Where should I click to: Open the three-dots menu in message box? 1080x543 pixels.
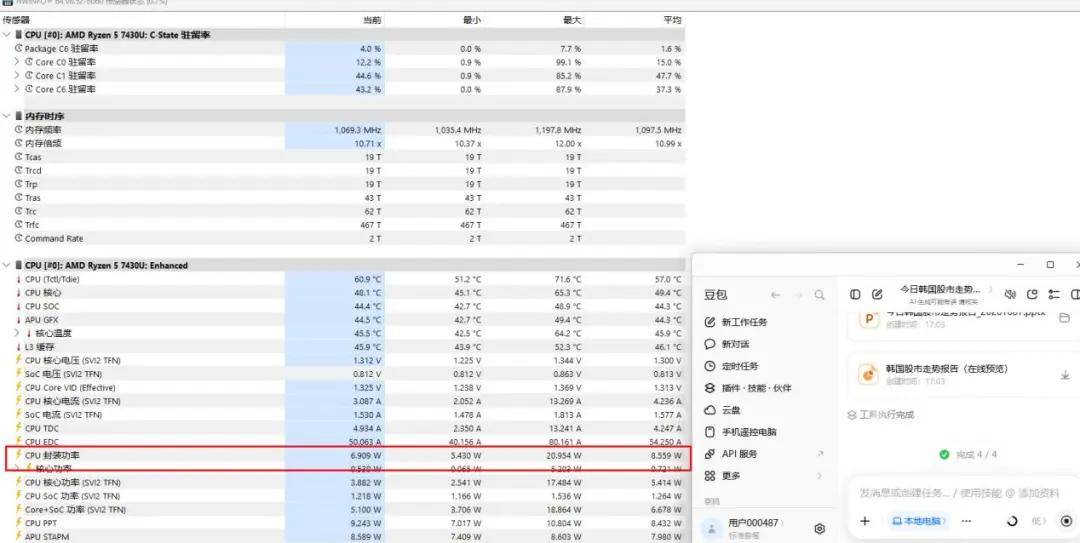pyautogui.click(x=966, y=521)
